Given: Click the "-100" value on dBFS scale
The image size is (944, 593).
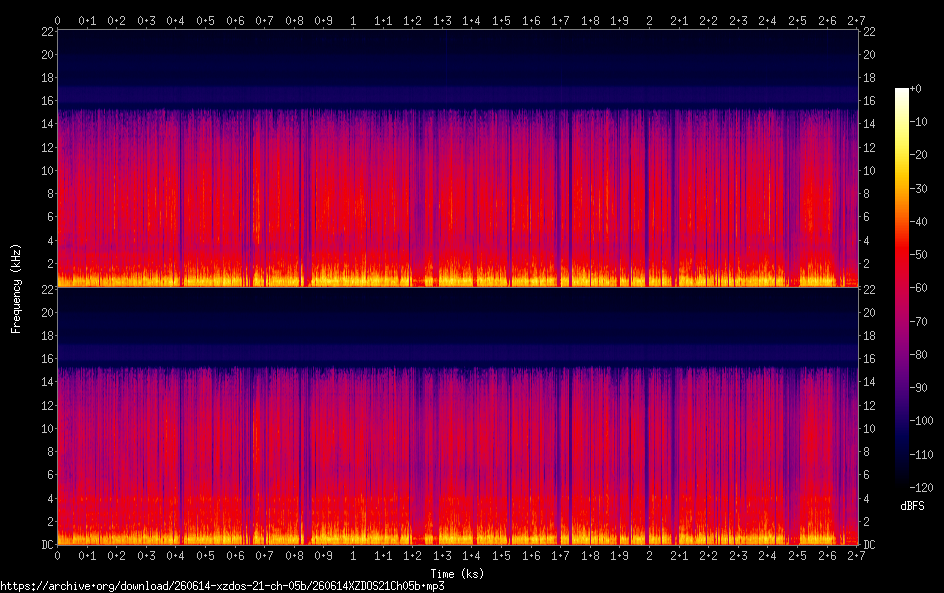Looking at the screenshot, I should [921, 421].
